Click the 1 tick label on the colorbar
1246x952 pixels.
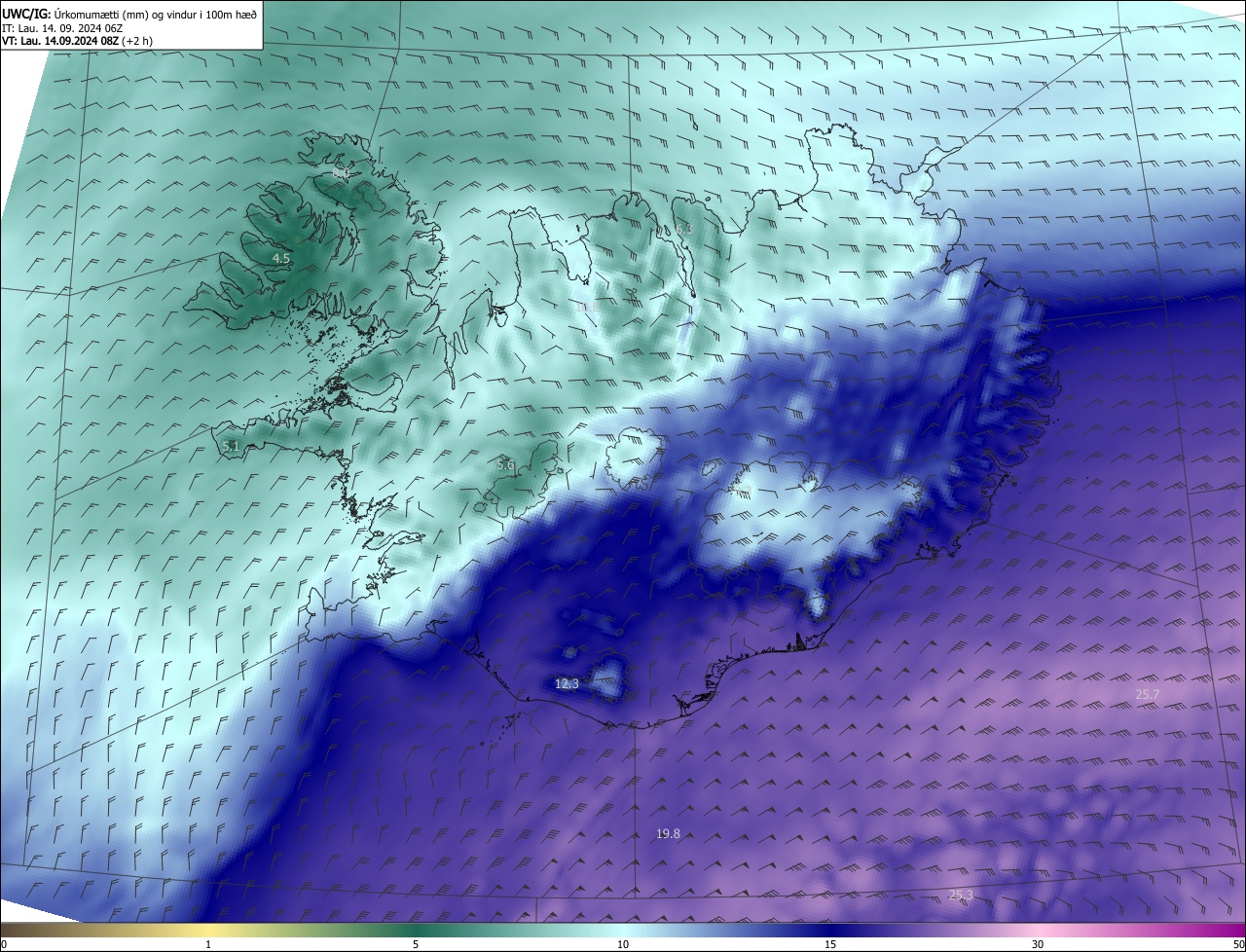208,944
